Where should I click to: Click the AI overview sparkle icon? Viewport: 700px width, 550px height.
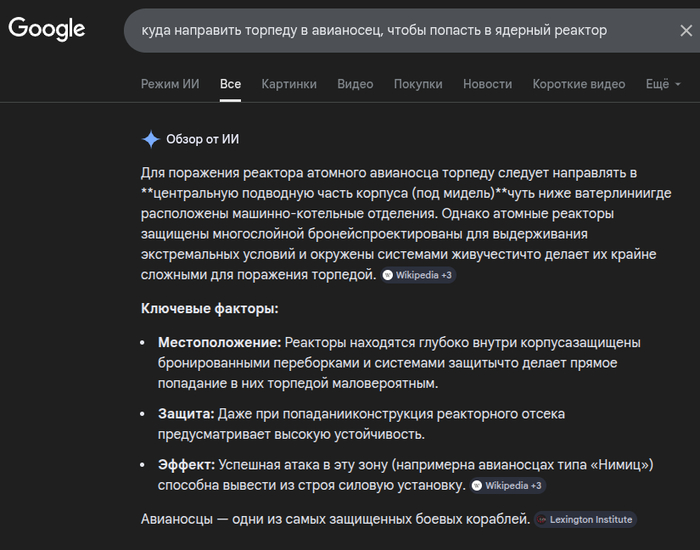pyautogui.click(x=150, y=139)
